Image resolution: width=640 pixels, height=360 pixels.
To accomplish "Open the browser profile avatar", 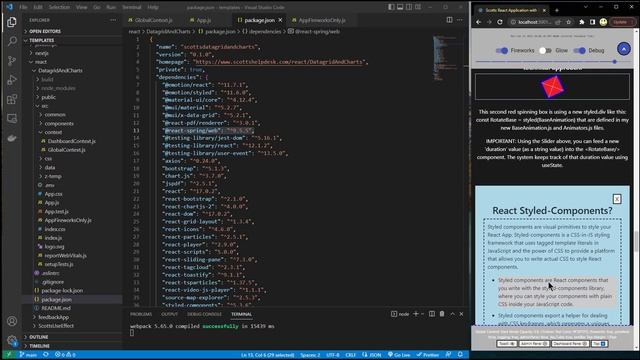I will [x=603, y=22].
